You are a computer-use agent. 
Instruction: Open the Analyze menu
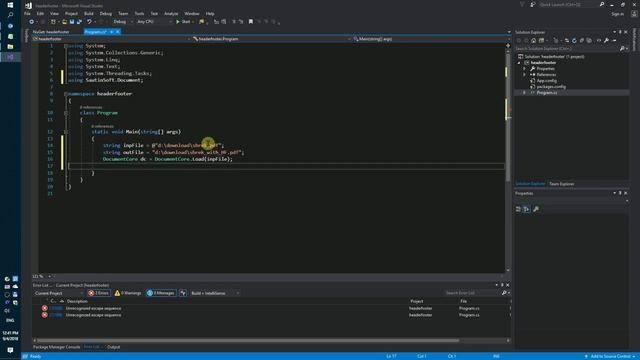tap(171, 13)
